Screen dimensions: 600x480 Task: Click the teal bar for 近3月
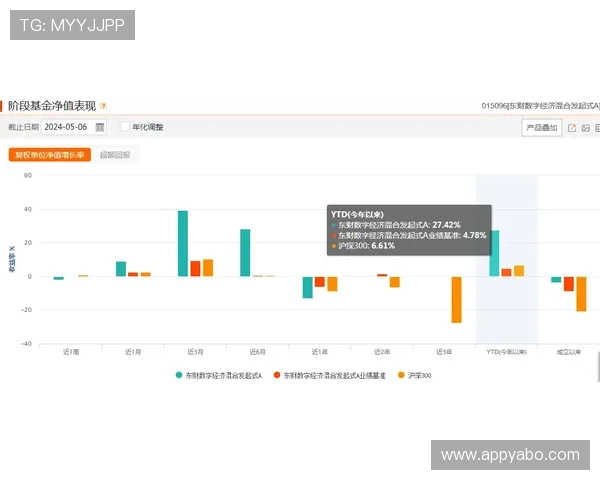coord(183,243)
